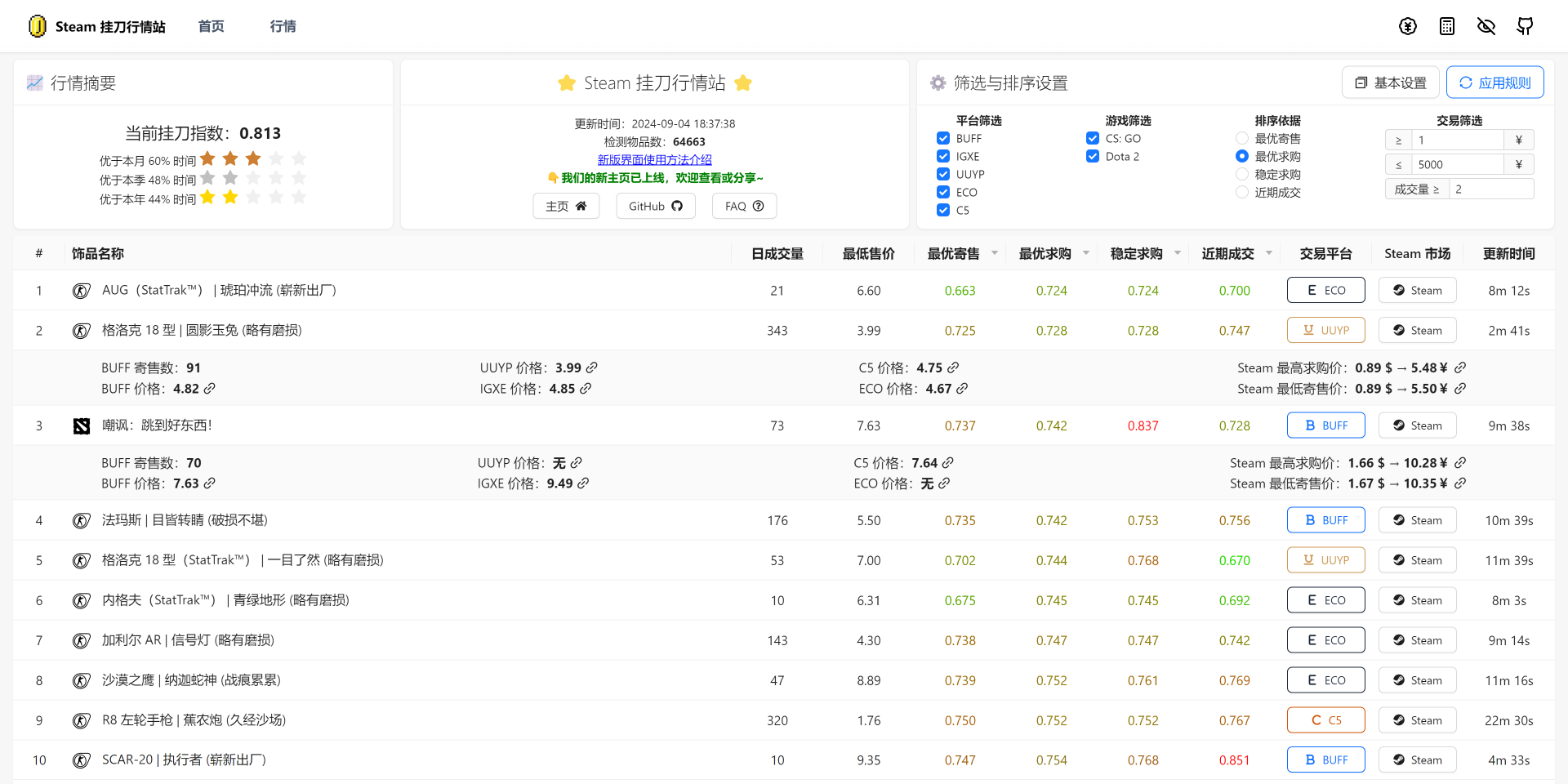Viewport: 1568px width, 784px height.
Task: Collapse the 嘲讽: 跳到好东西! row
Action: pyautogui.click(x=783, y=425)
